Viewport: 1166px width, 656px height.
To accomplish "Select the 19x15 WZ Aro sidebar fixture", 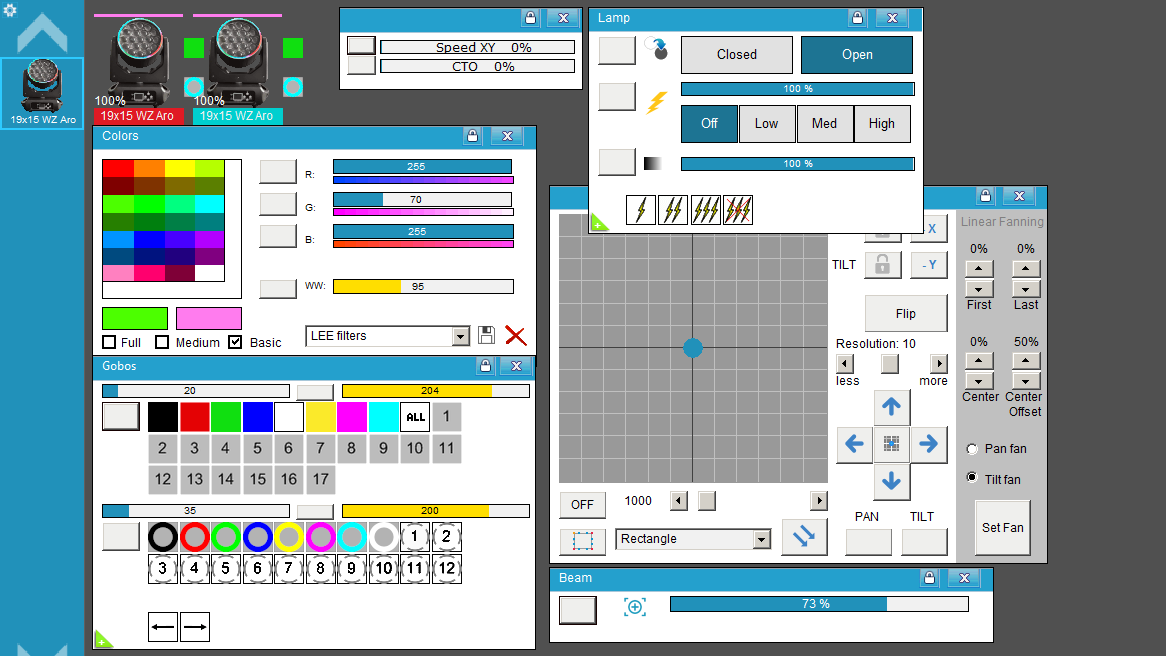I will [x=42, y=93].
